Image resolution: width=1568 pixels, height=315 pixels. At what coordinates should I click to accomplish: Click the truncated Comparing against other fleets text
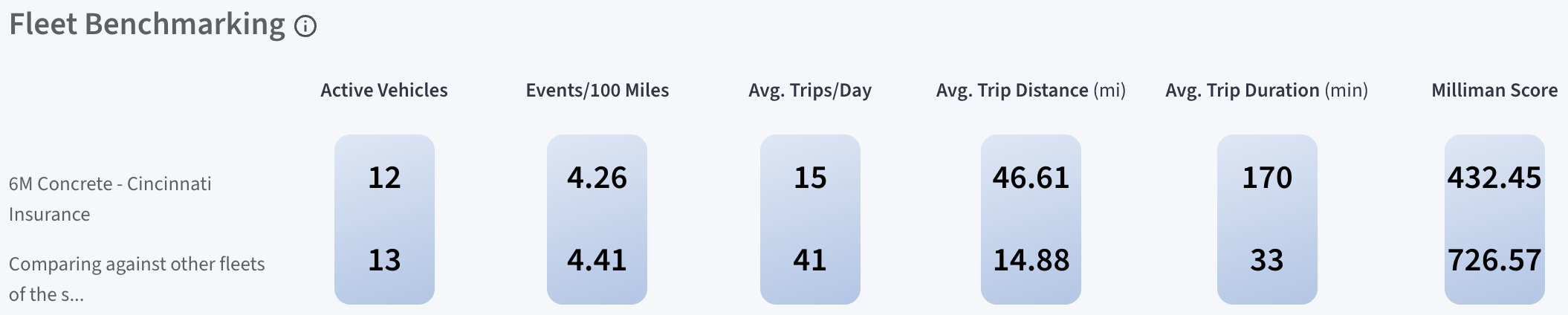click(137, 279)
